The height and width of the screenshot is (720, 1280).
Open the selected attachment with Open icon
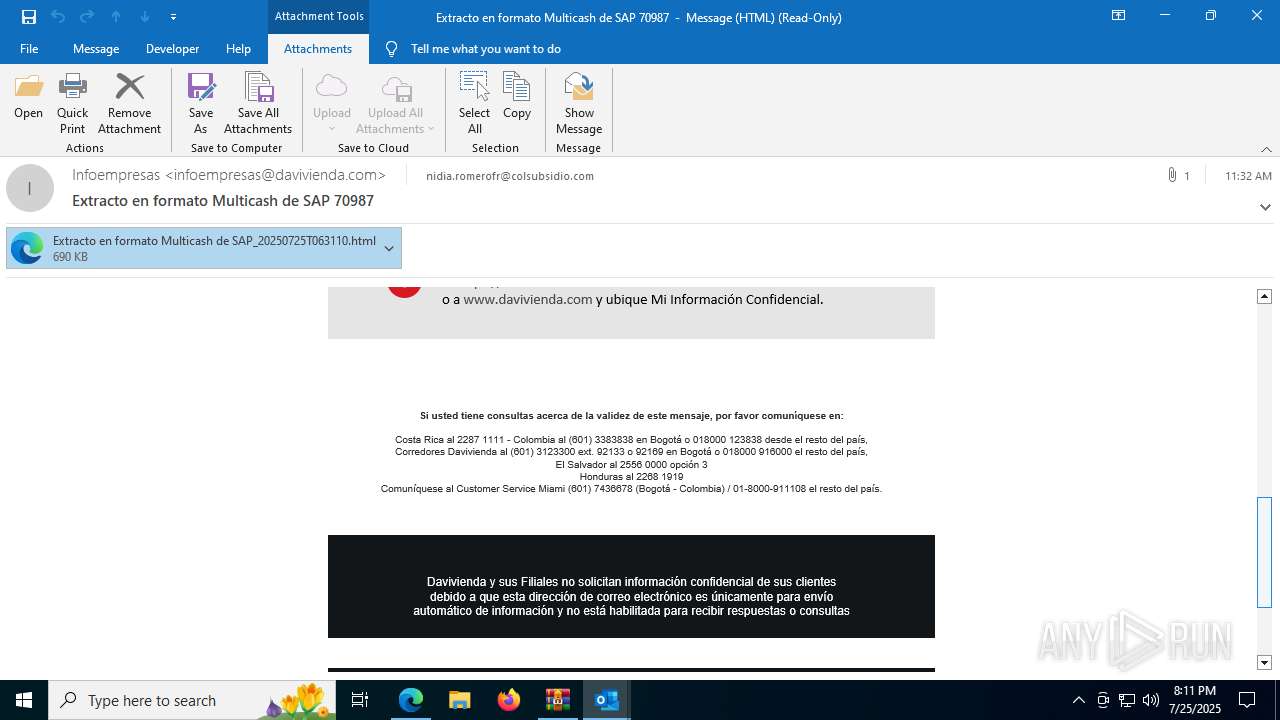tap(28, 96)
